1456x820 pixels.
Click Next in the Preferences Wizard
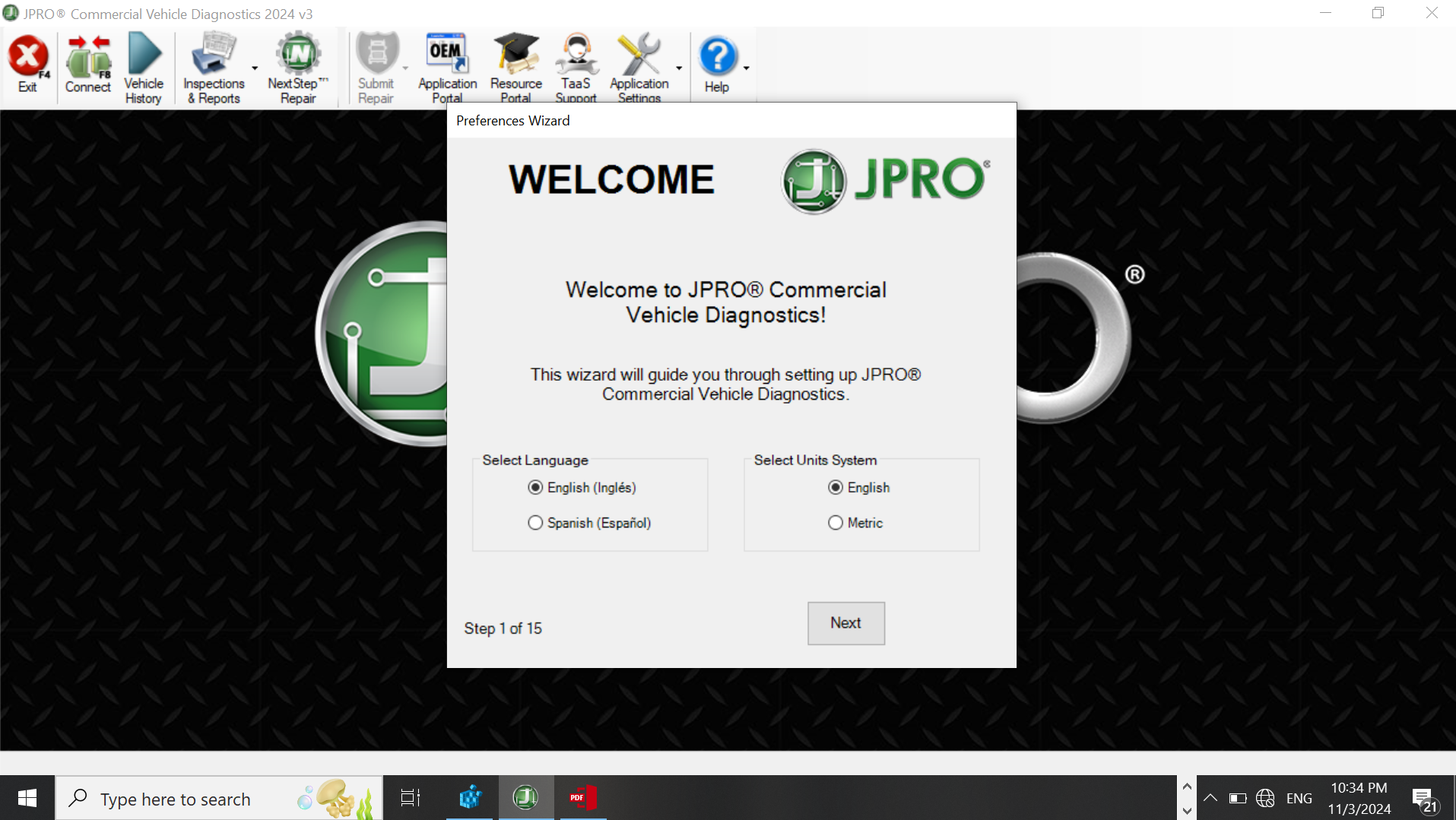[x=845, y=623]
